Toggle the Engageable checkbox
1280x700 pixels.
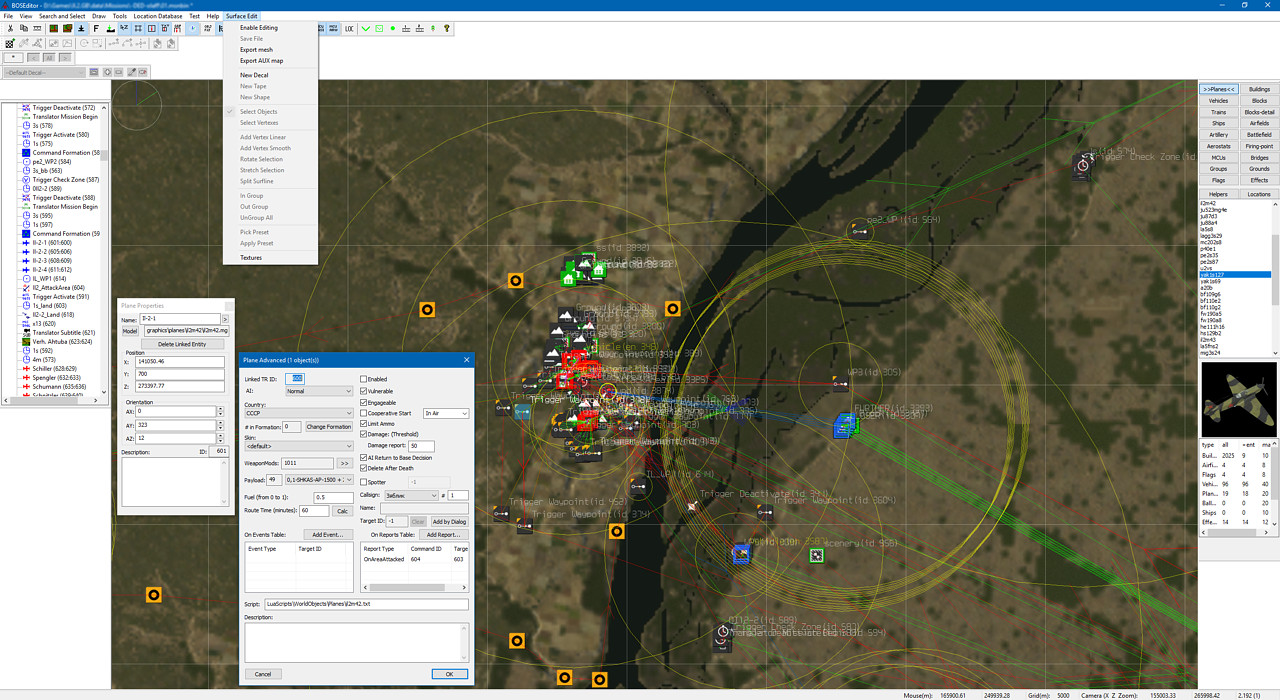click(364, 402)
